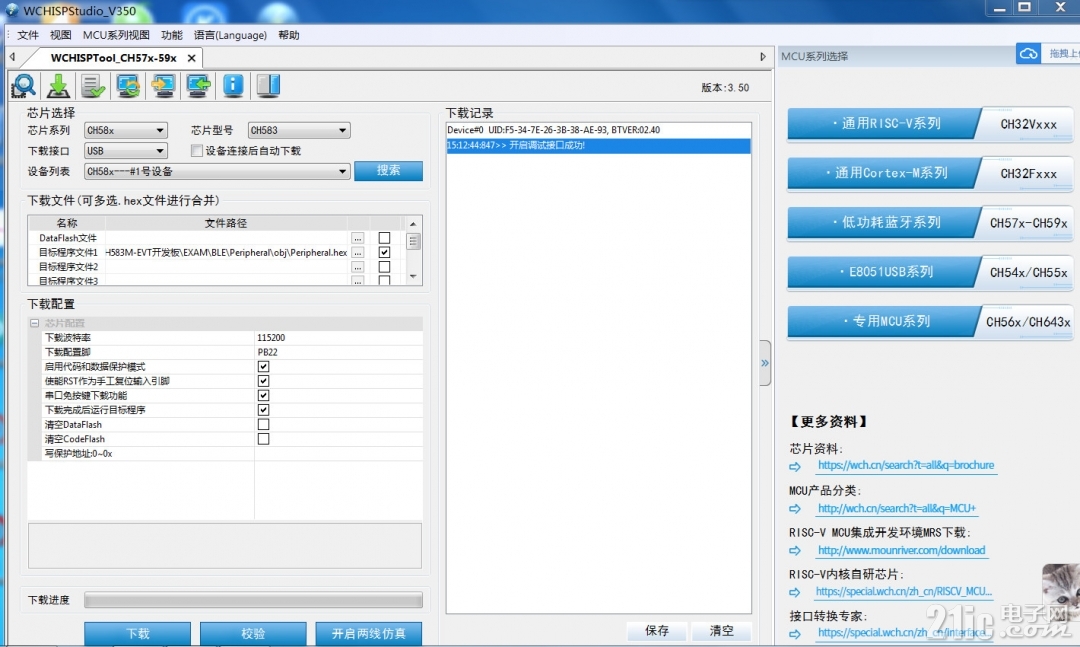Click the 下载 button
Viewport: 1080px width, 647px height.
138,633
